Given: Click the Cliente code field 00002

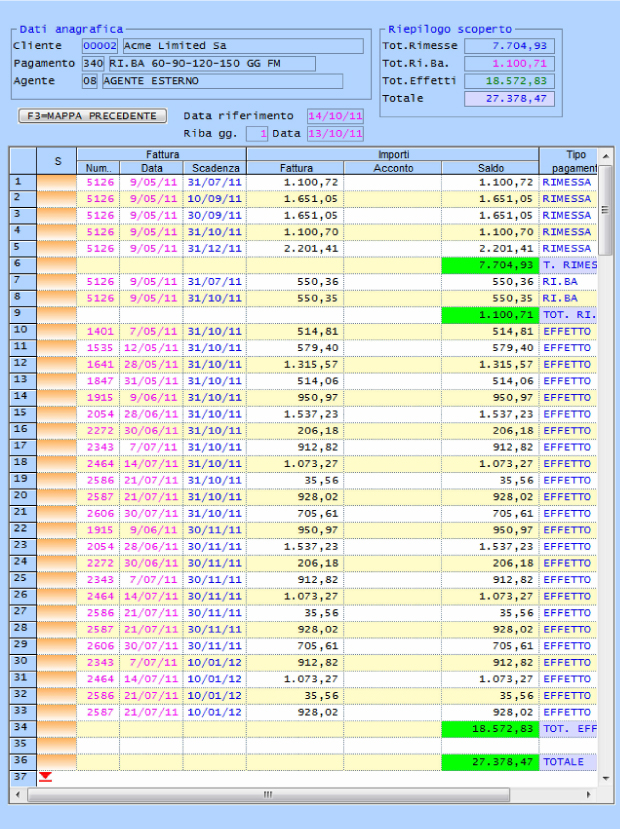Looking at the screenshot, I should click(x=100, y=46).
